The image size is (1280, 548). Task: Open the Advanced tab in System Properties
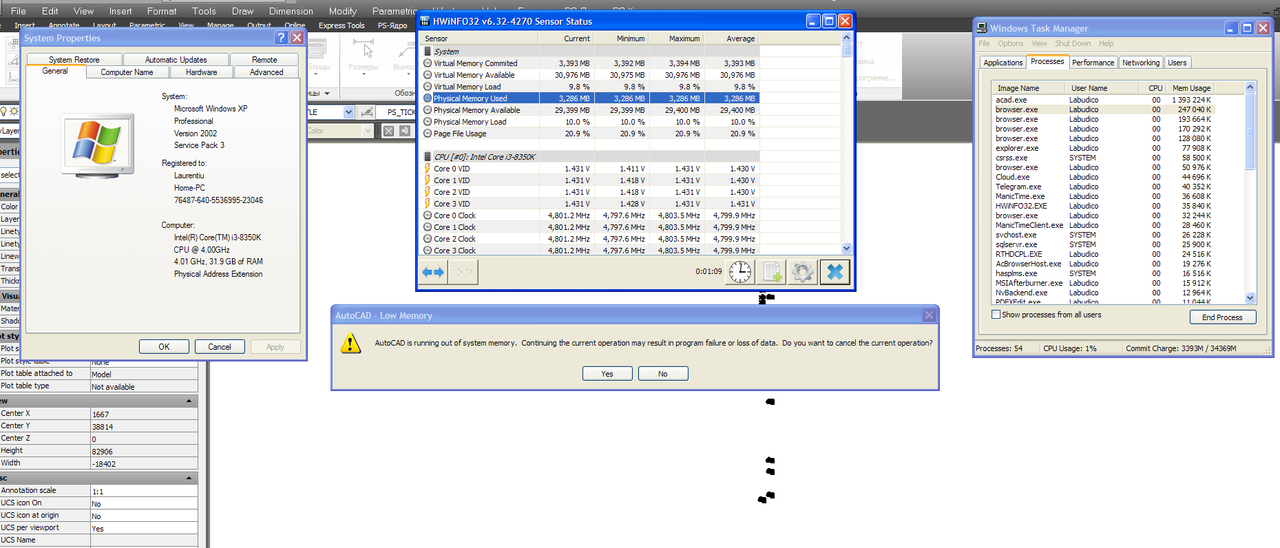(266, 72)
